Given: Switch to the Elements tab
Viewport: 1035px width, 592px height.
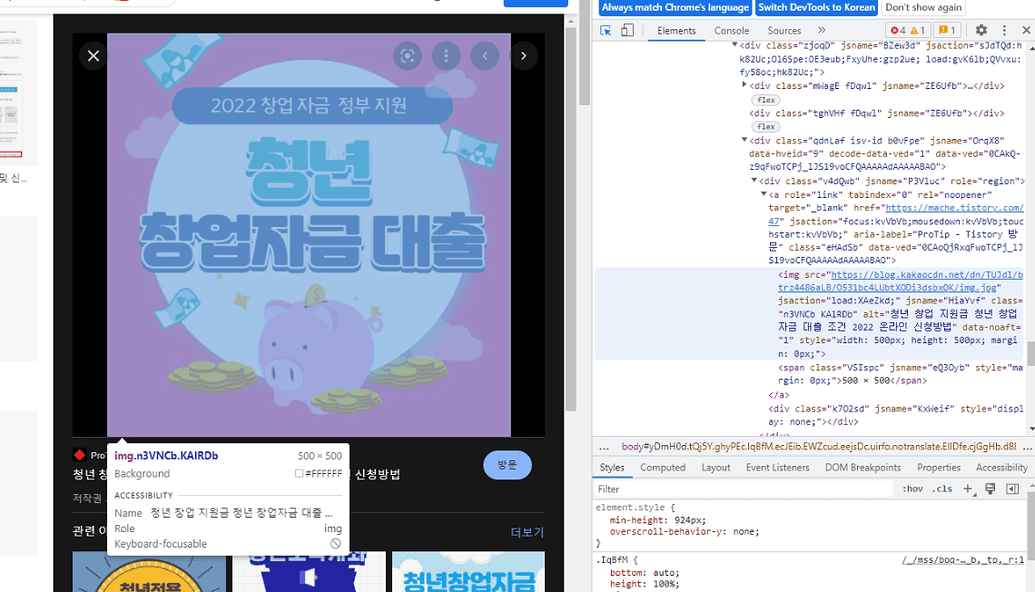Looking at the screenshot, I should coord(676,30).
